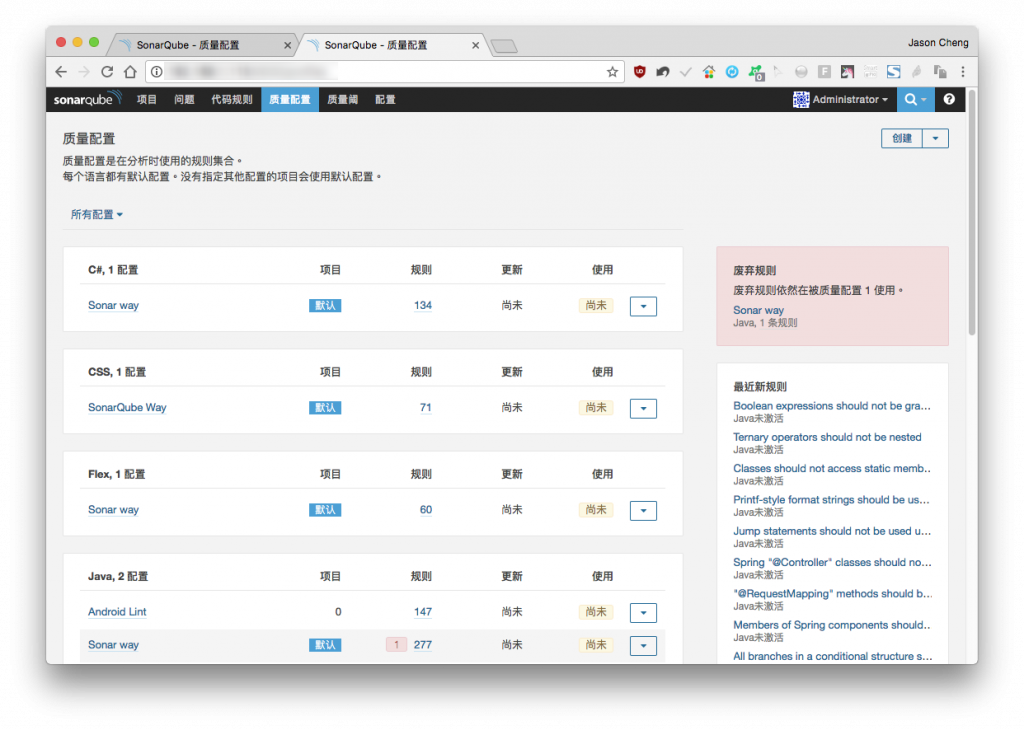Go forward in browser history
This screenshot has height=730, width=1024.
(84, 72)
